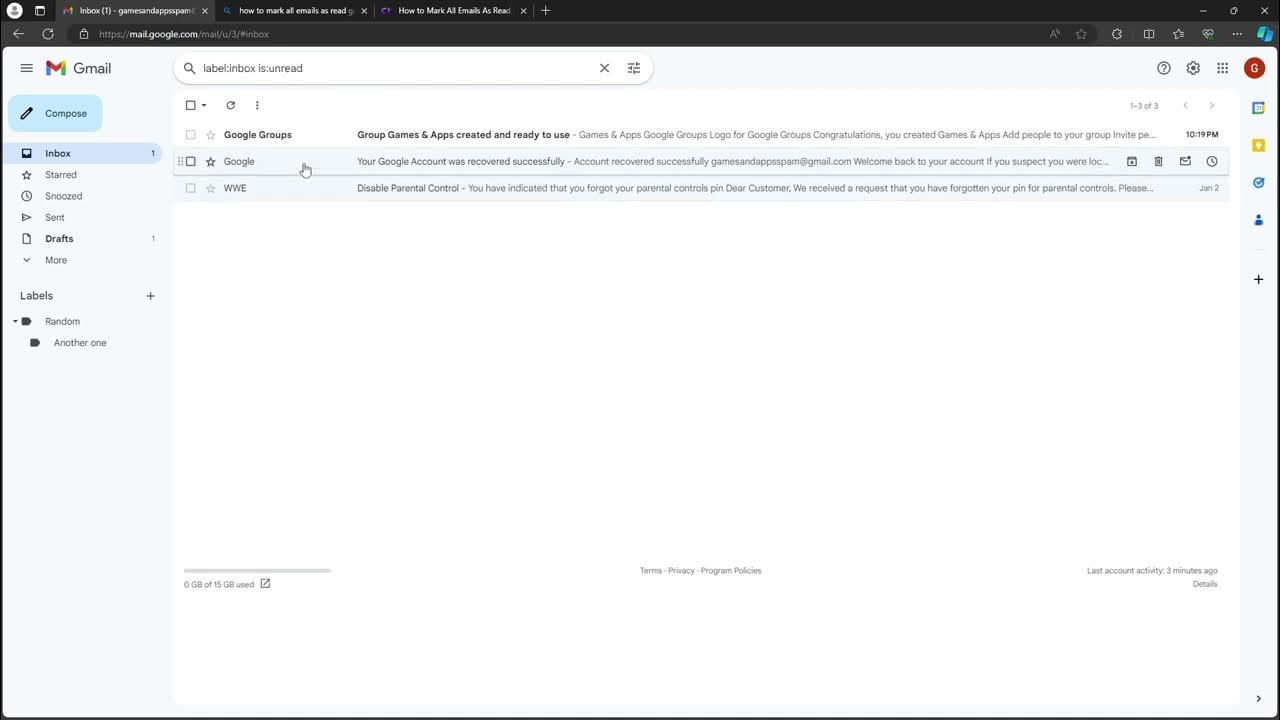Image resolution: width=1280 pixels, height=720 pixels.
Task: Star the Google Groups email
Action: [x=210, y=135]
